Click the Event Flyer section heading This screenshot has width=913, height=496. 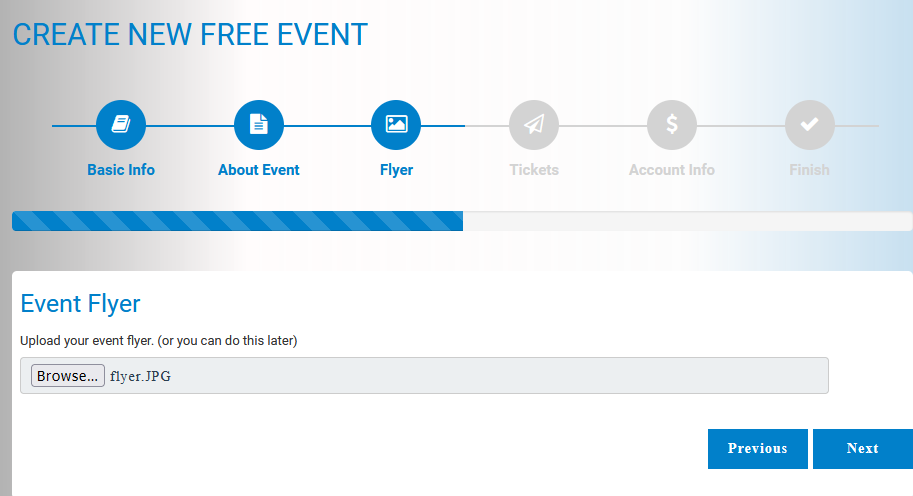pos(80,304)
